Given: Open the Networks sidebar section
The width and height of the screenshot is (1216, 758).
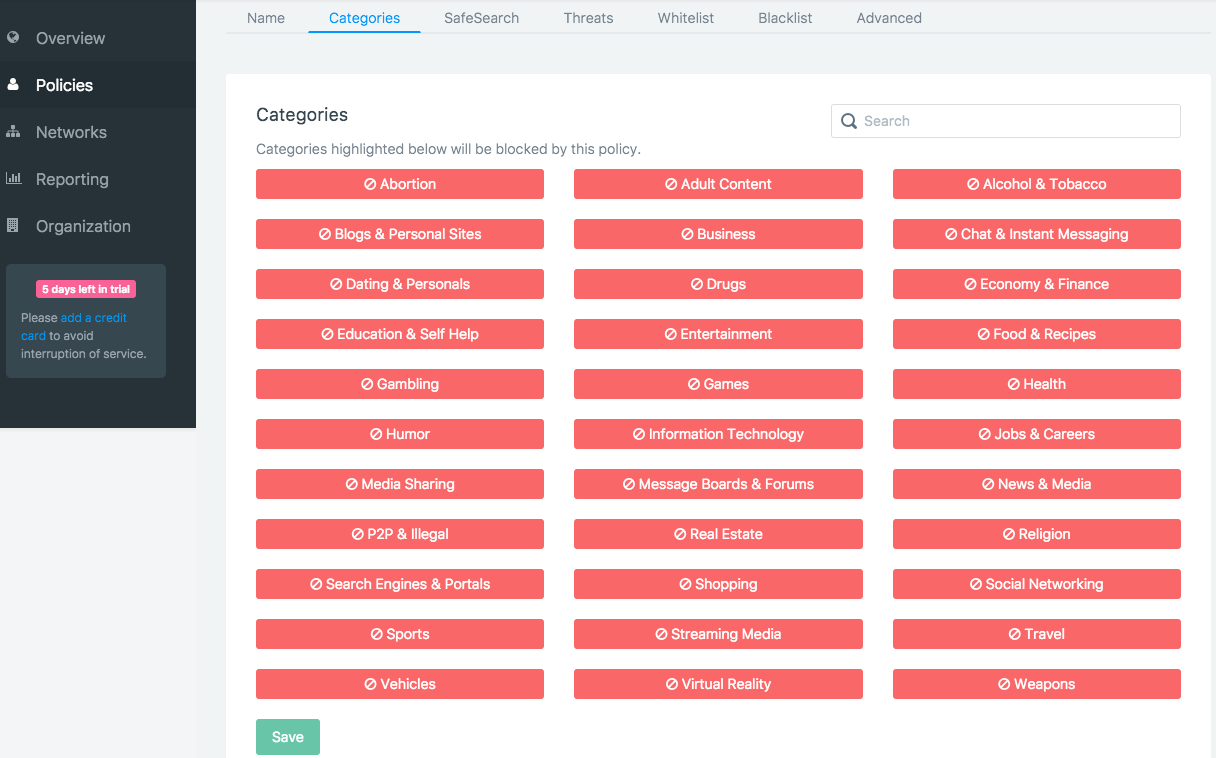Looking at the screenshot, I should coord(98,132).
